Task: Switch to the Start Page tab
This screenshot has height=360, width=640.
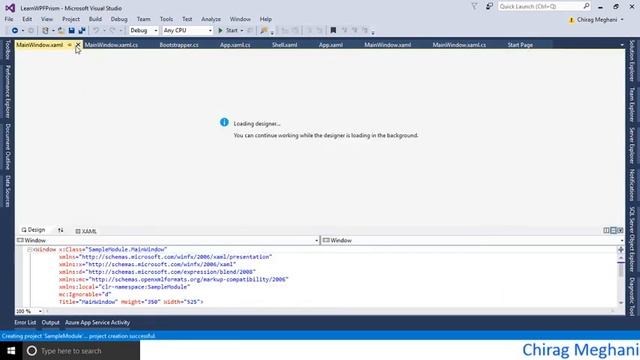Action: coord(520,45)
